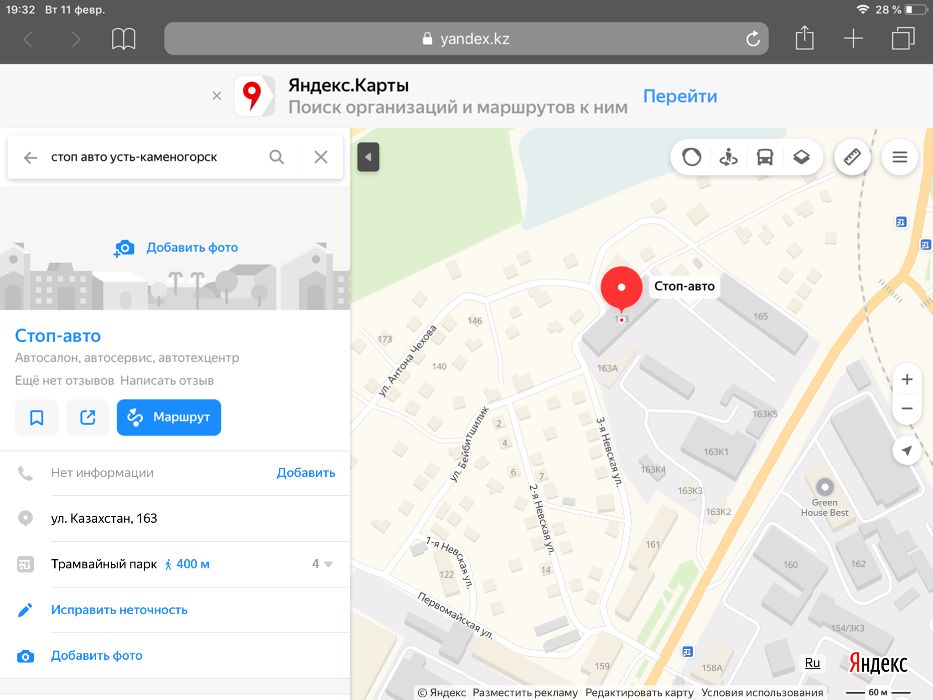The height and width of the screenshot is (700, 933).
Task: Open the Safari share sheet
Action: pos(804,38)
